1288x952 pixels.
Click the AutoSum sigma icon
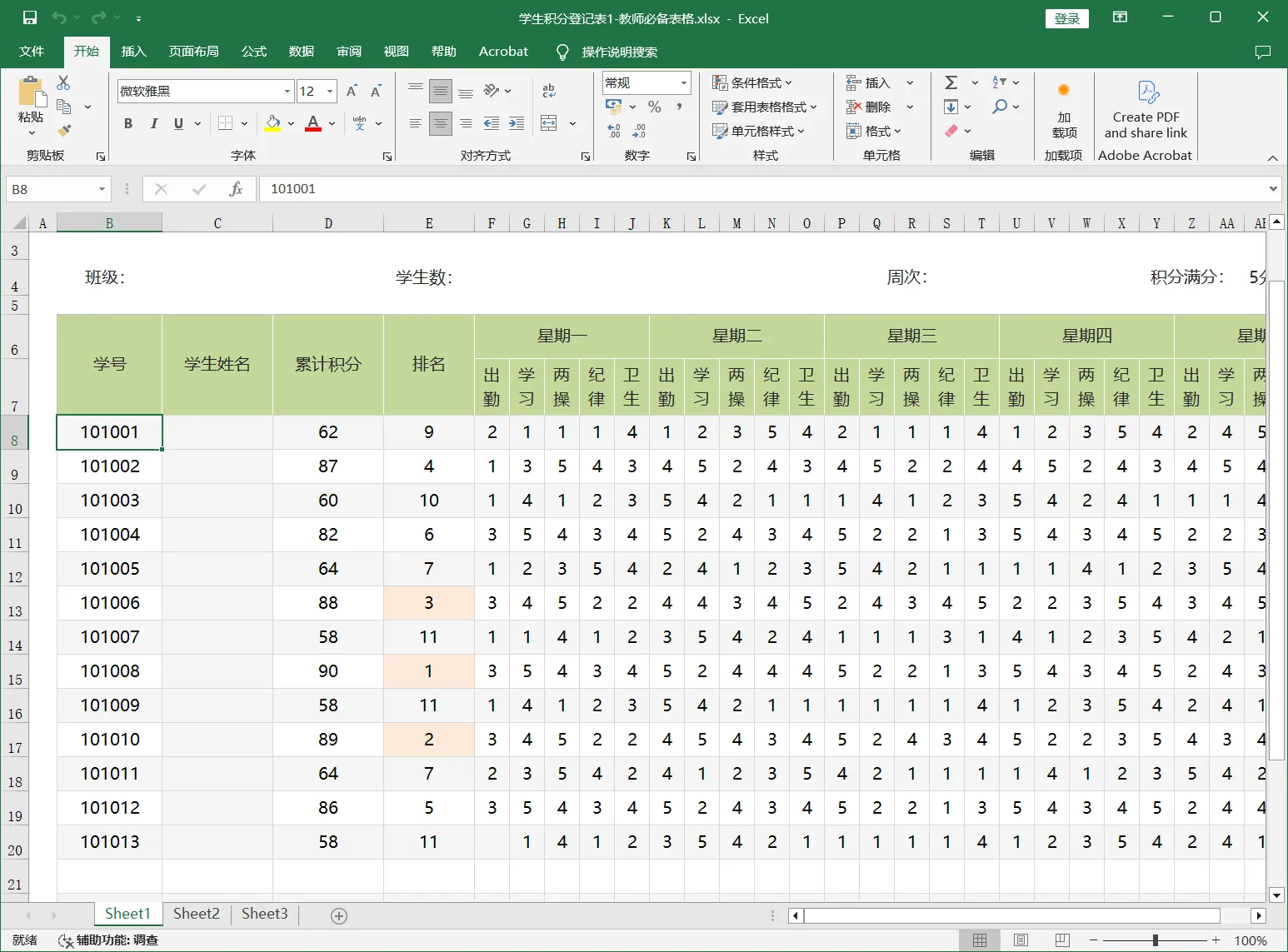(x=951, y=82)
